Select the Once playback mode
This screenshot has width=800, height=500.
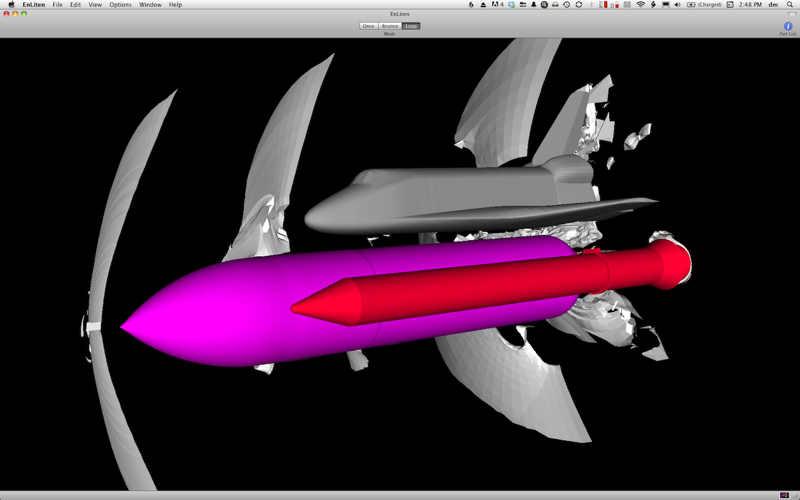tap(368, 26)
